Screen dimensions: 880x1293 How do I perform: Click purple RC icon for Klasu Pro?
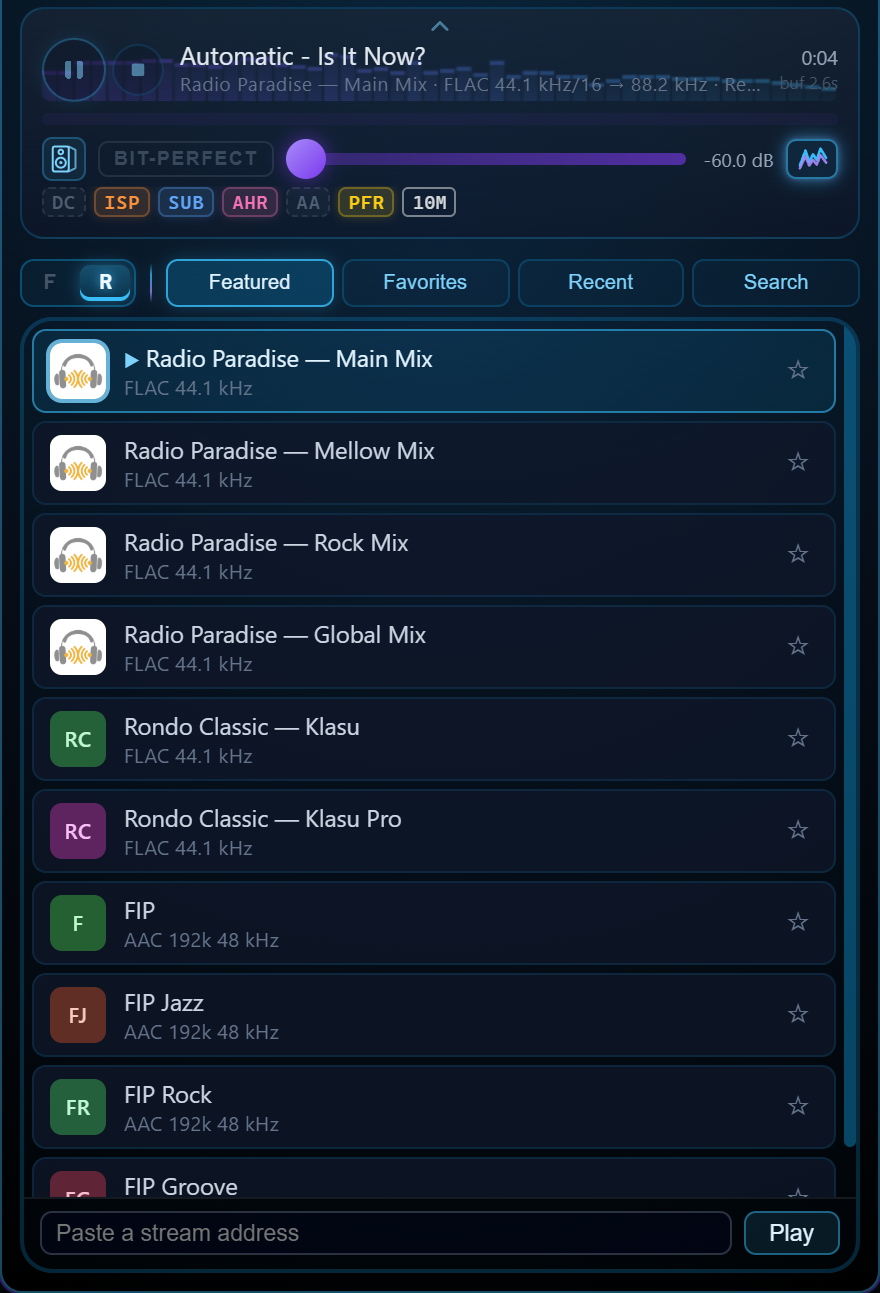tap(78, 831)
